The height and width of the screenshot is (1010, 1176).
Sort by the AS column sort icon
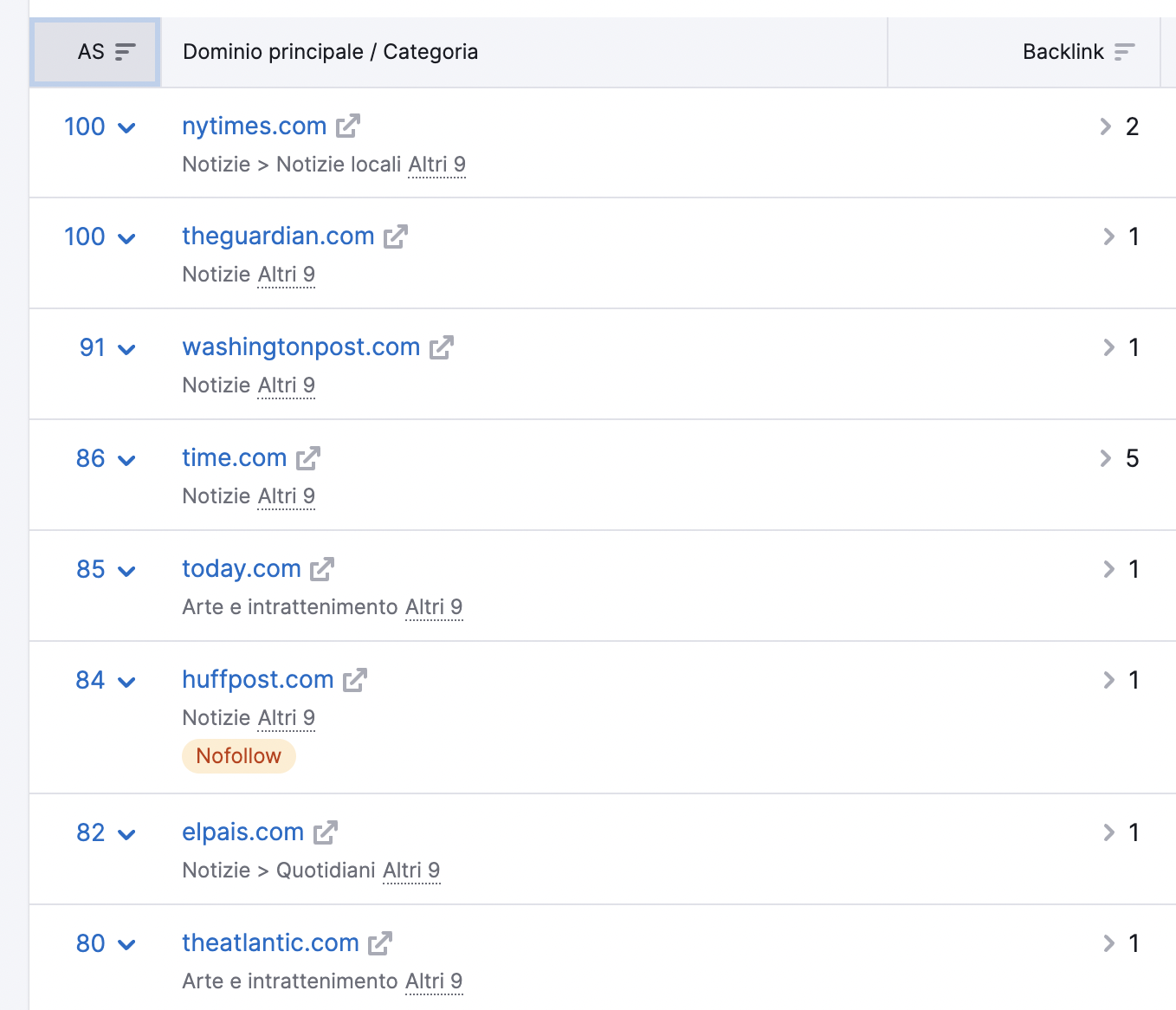126,52
